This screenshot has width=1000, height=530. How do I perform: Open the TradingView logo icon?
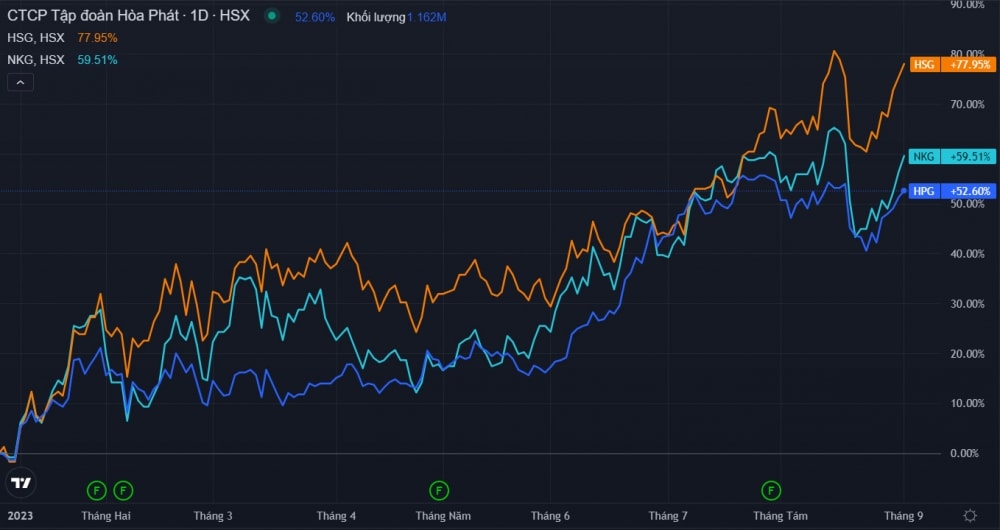21,483
